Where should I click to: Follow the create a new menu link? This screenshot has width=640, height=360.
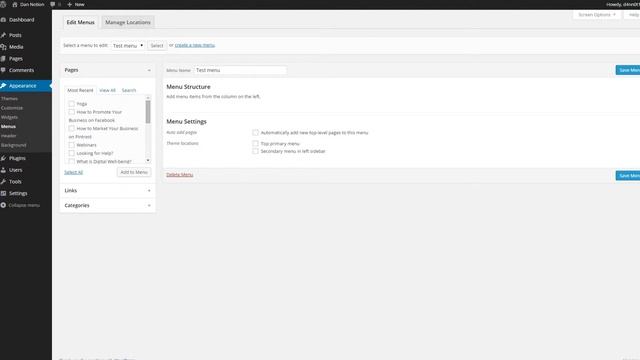[195, 45]
